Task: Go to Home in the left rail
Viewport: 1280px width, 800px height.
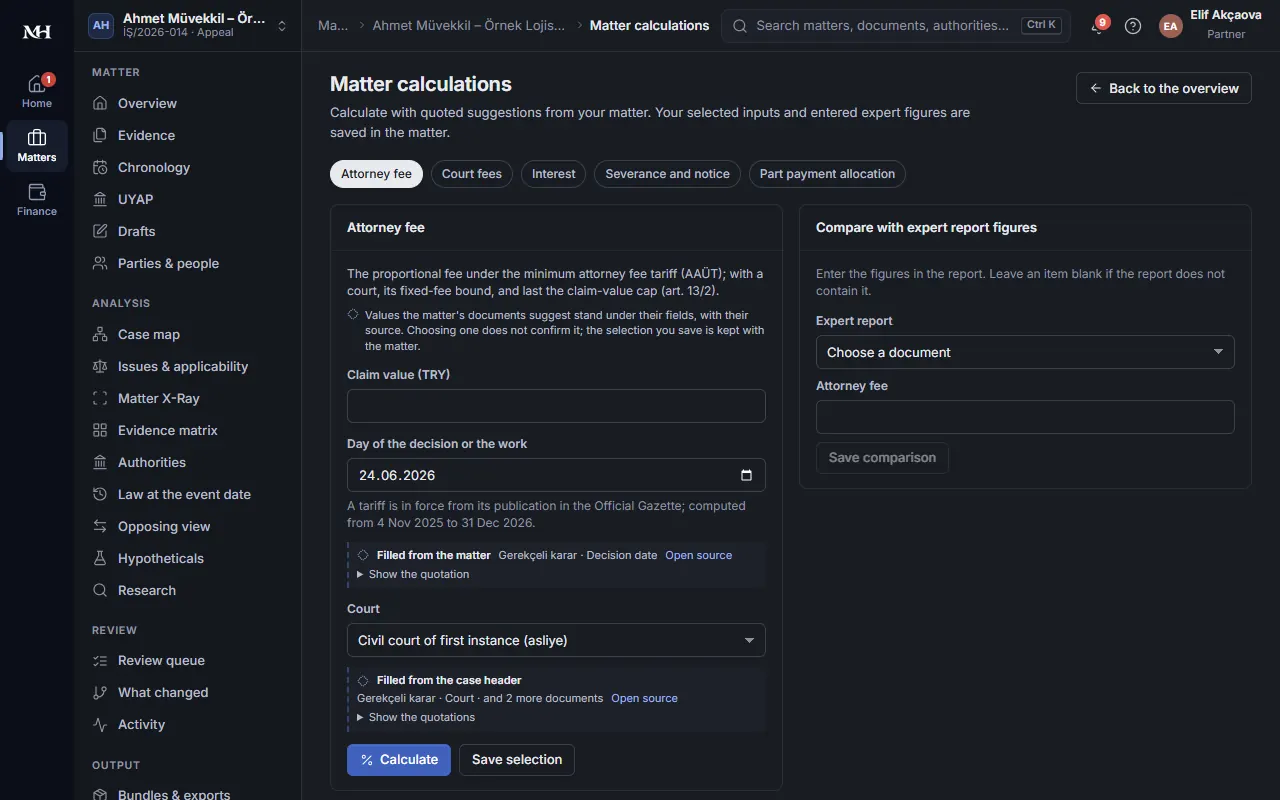Action: 37,91
